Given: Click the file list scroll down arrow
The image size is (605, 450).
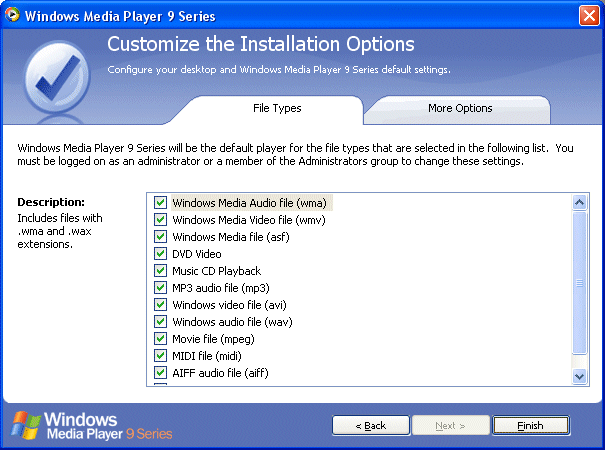Looking at the screenshot, I should (580, 376).
